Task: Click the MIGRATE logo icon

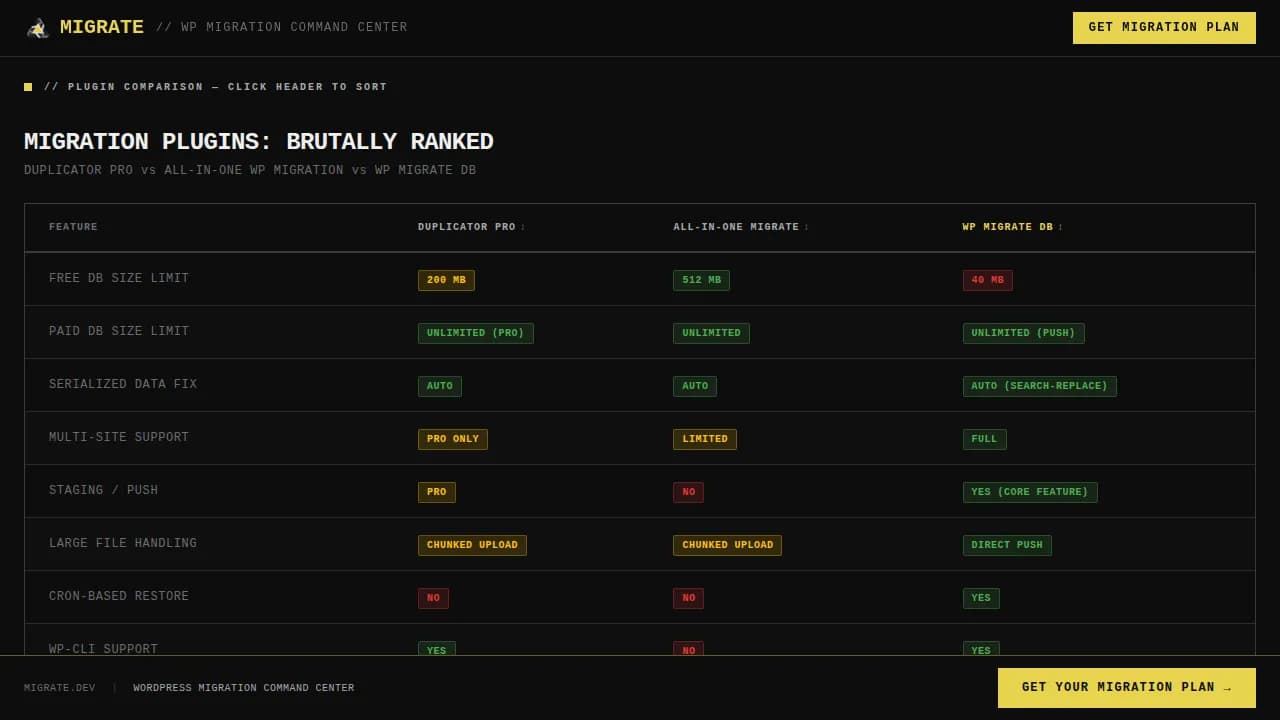Action: [x=37, y=28]
